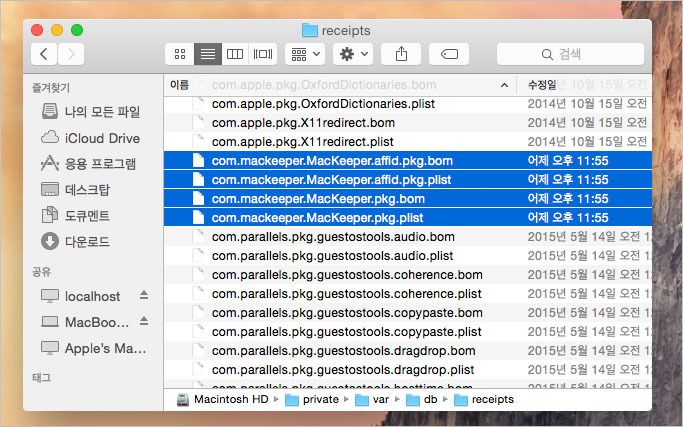Open 데스크탑 in sidebar

tap(76, 190)
